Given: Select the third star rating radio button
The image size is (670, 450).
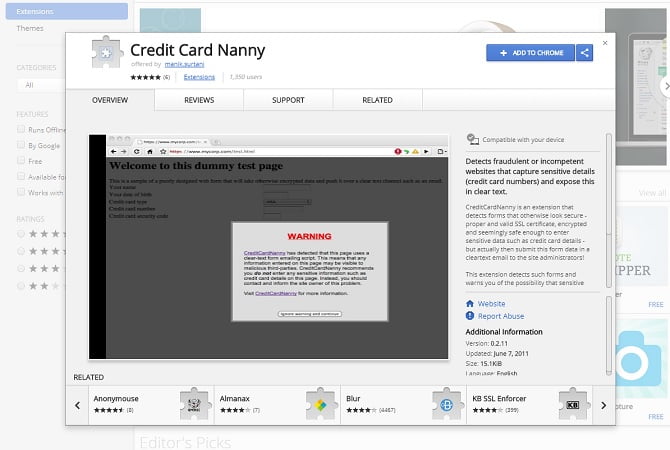Looking at the screenshot, I should tap(21, 268).
